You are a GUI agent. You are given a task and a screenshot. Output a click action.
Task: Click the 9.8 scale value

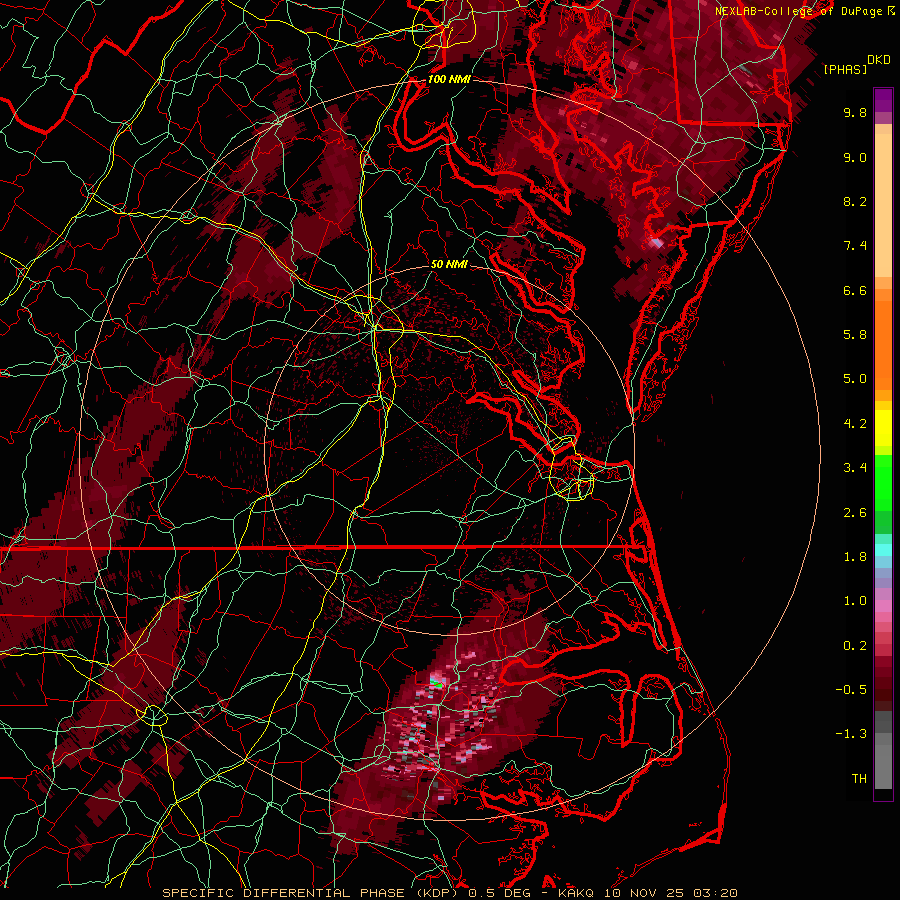(855, 112)
